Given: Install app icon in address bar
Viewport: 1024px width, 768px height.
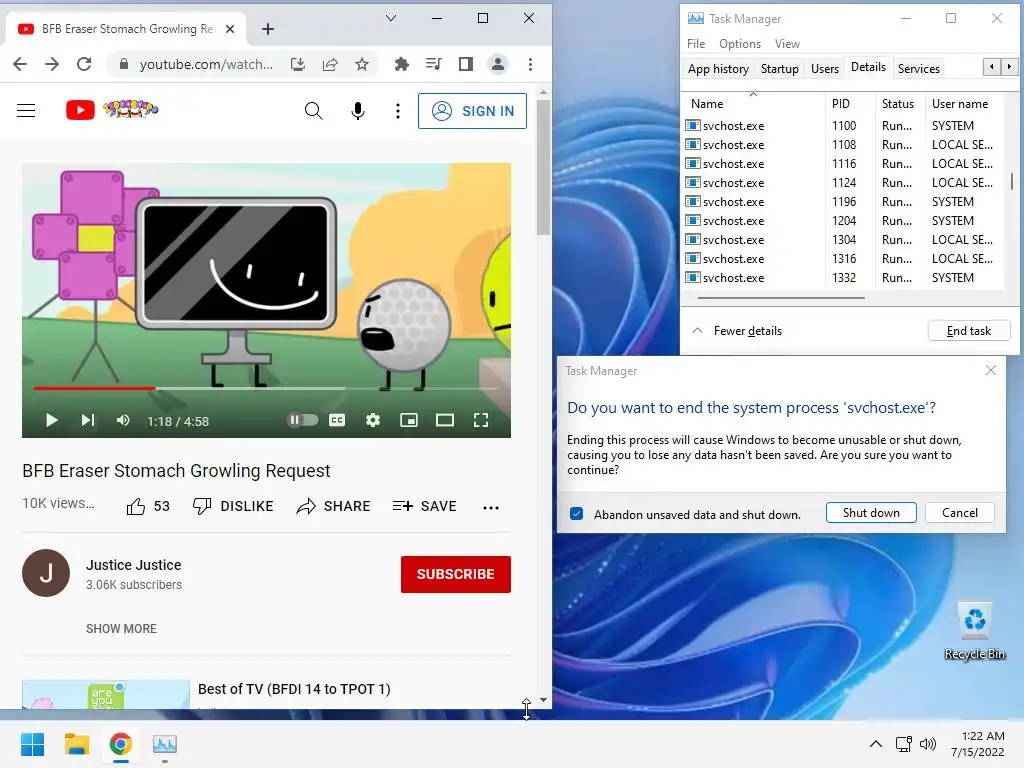Looking at the screenshot, I should point(298,64).
